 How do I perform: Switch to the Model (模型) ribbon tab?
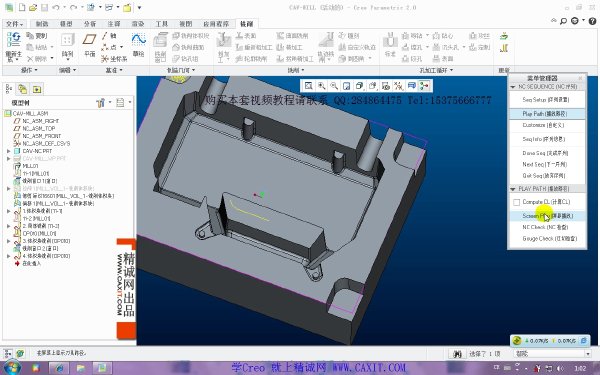coord(66,24)
